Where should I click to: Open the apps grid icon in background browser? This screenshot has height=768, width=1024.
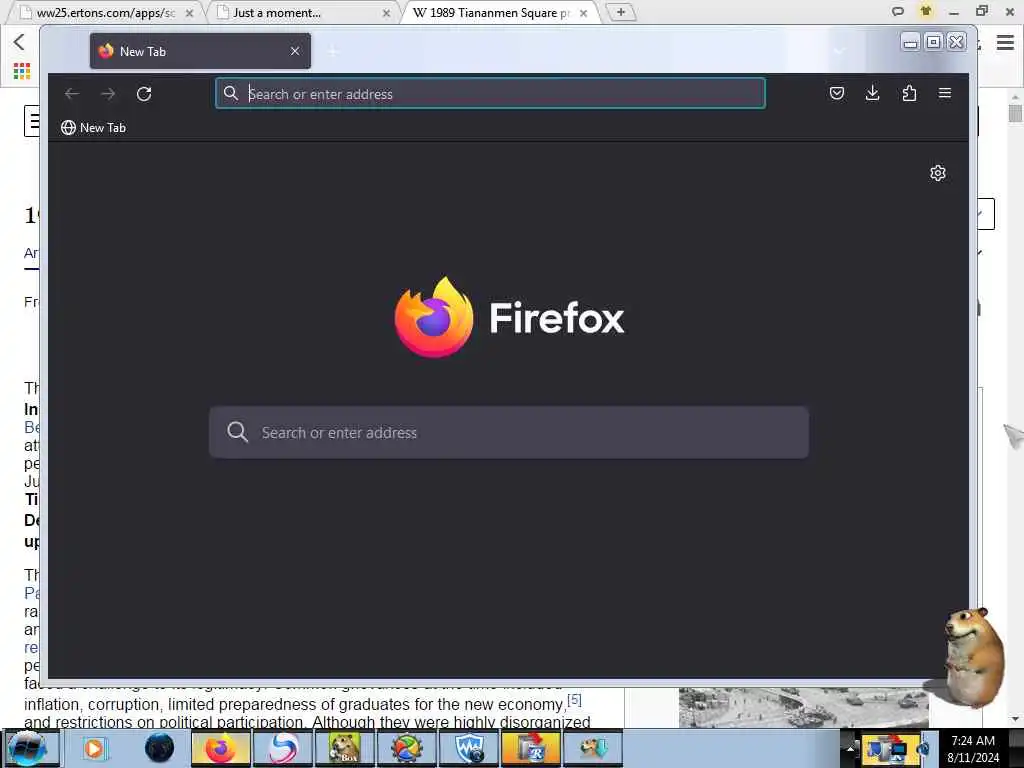click(x=22, y=71)
